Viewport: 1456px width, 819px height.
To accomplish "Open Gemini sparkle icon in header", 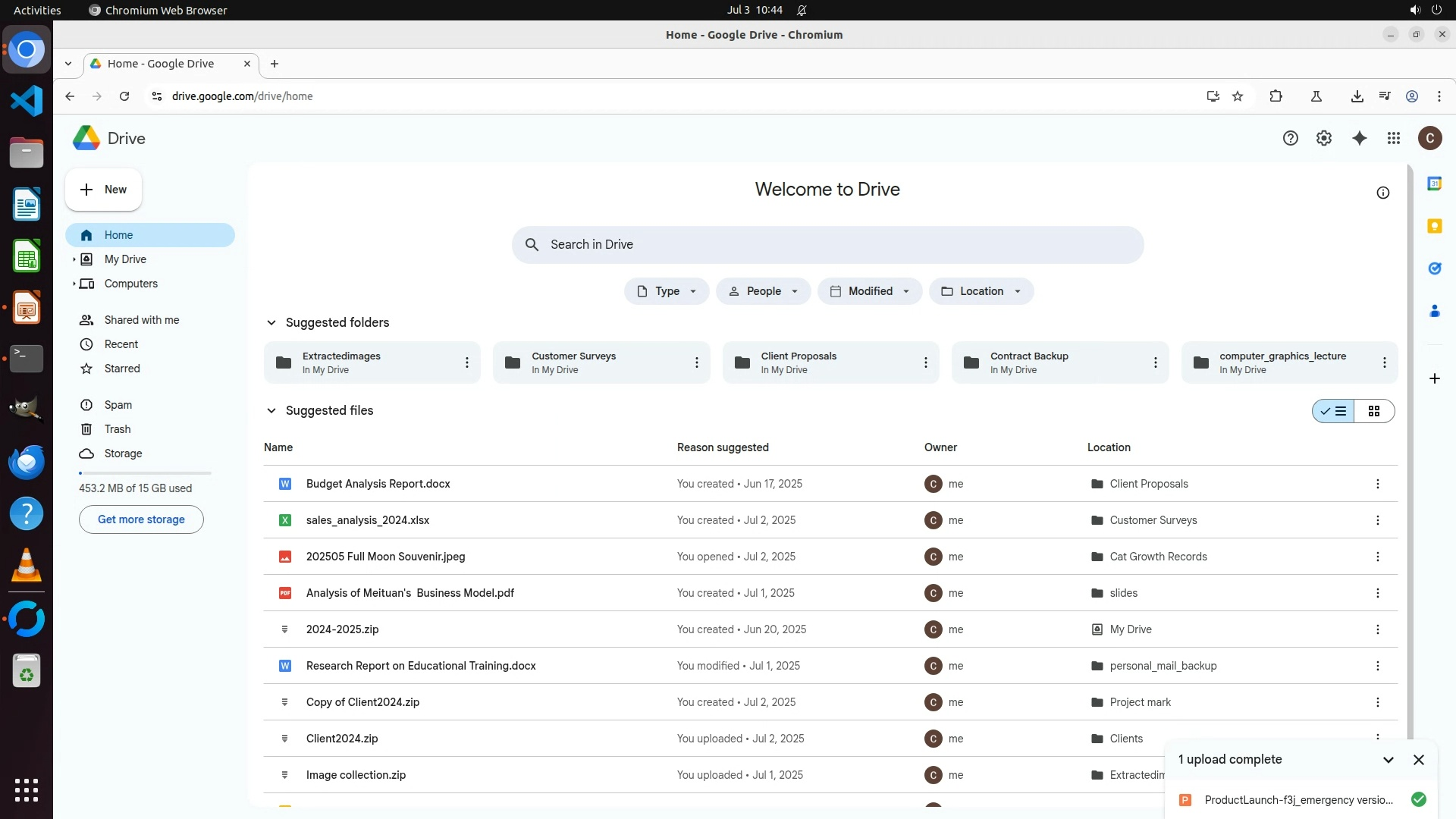I will 1359,138.
